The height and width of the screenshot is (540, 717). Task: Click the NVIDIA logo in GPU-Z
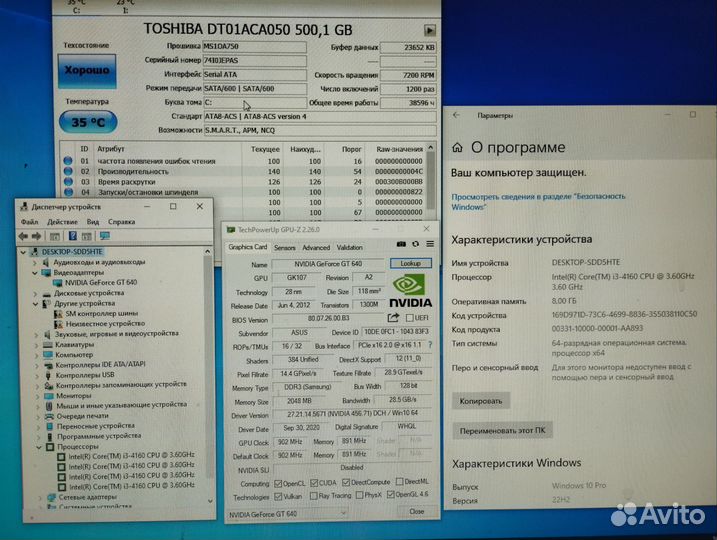point(410,291)
